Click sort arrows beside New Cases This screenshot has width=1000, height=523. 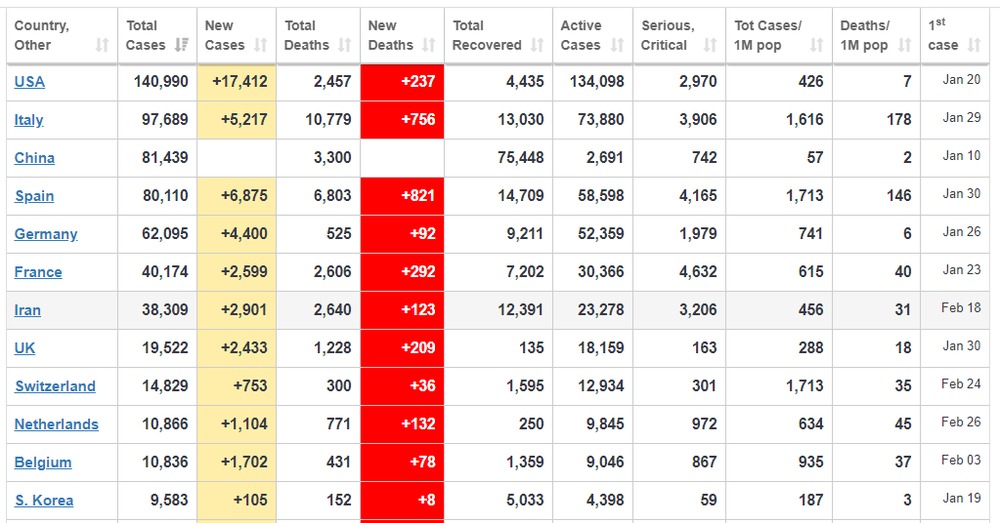(261, 45)
